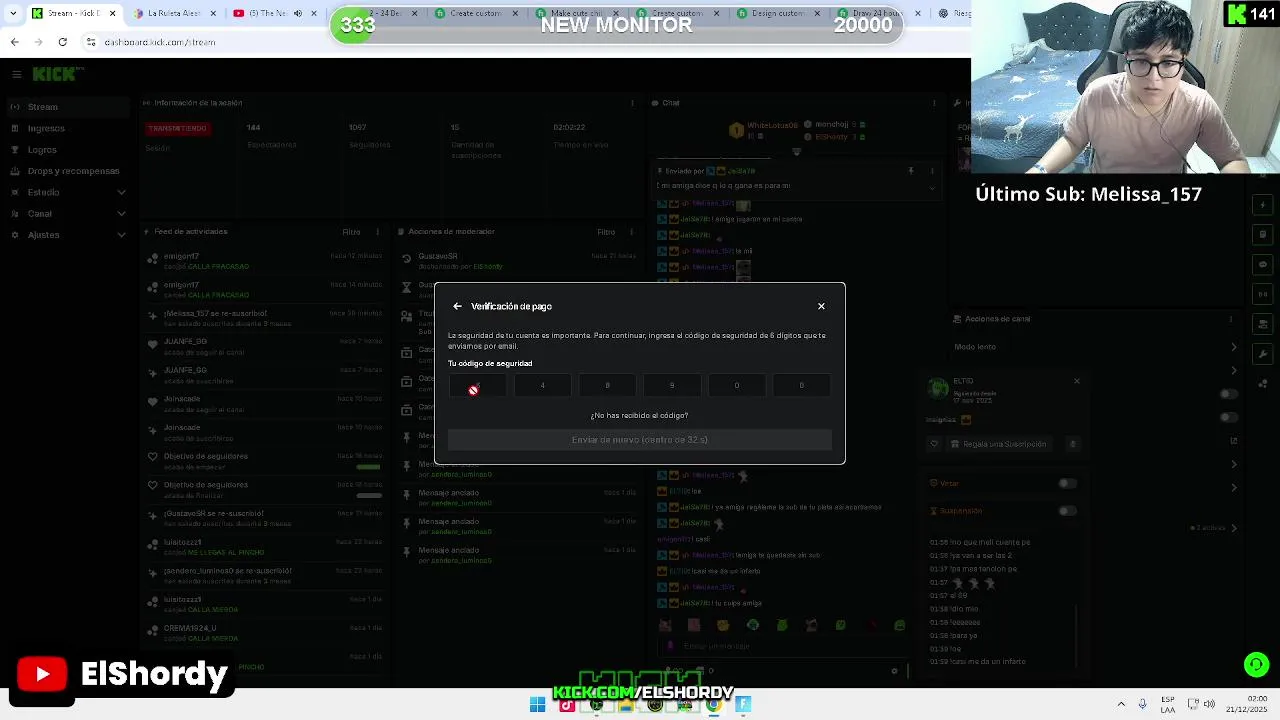This screenshot has width=1280, height=720.
Task: Open the green support headset chat bubble
Action: [1256, 664]
